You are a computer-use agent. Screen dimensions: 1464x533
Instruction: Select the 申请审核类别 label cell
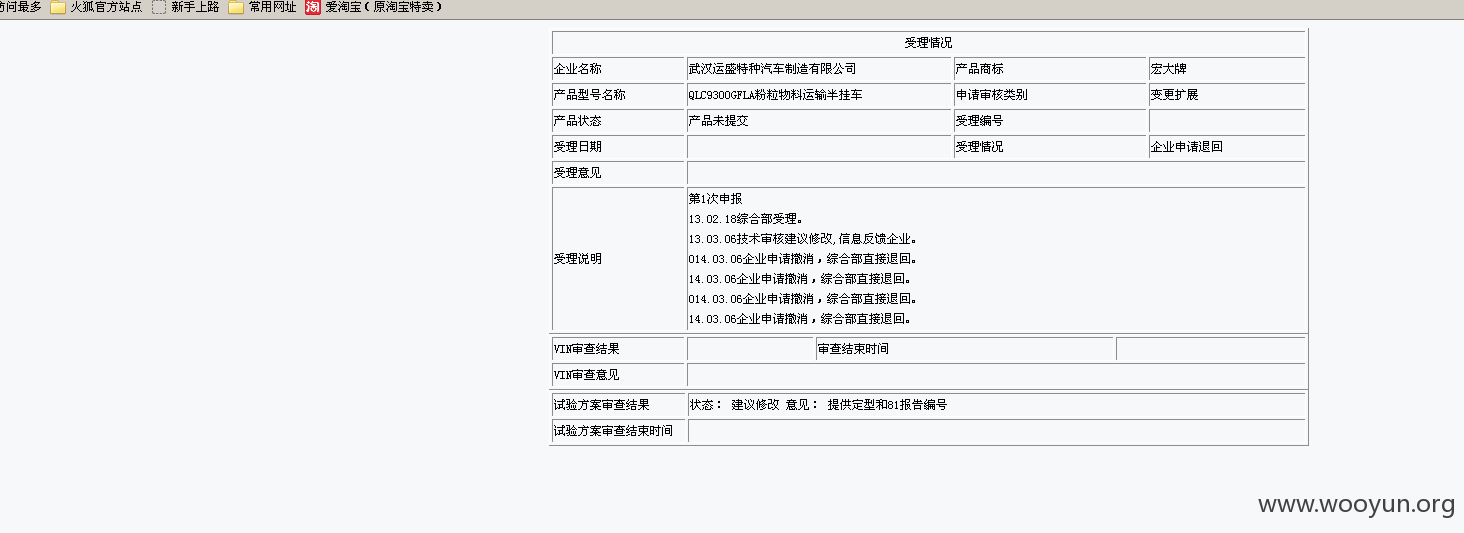click(x=1049, y=95)
